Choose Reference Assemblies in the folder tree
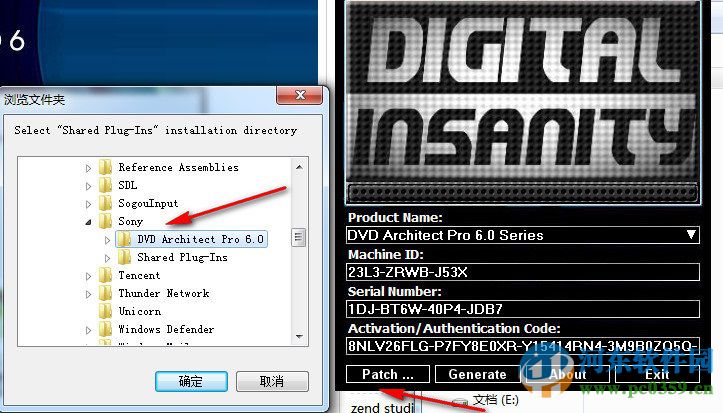The width and height of the screenshot is (723, 413). point(178,167)
